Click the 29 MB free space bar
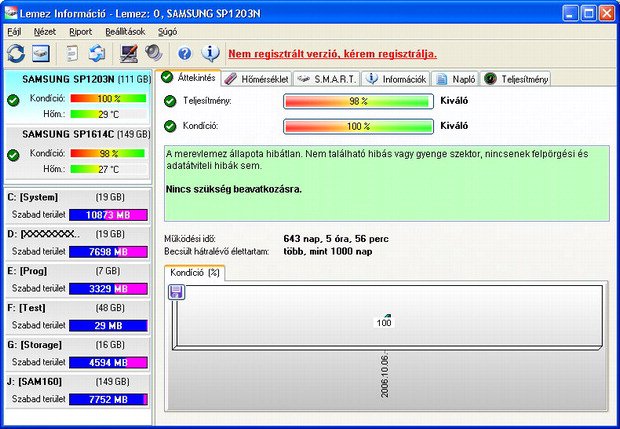The width and height of the screenshot is (620, 429). click(108, 325)
